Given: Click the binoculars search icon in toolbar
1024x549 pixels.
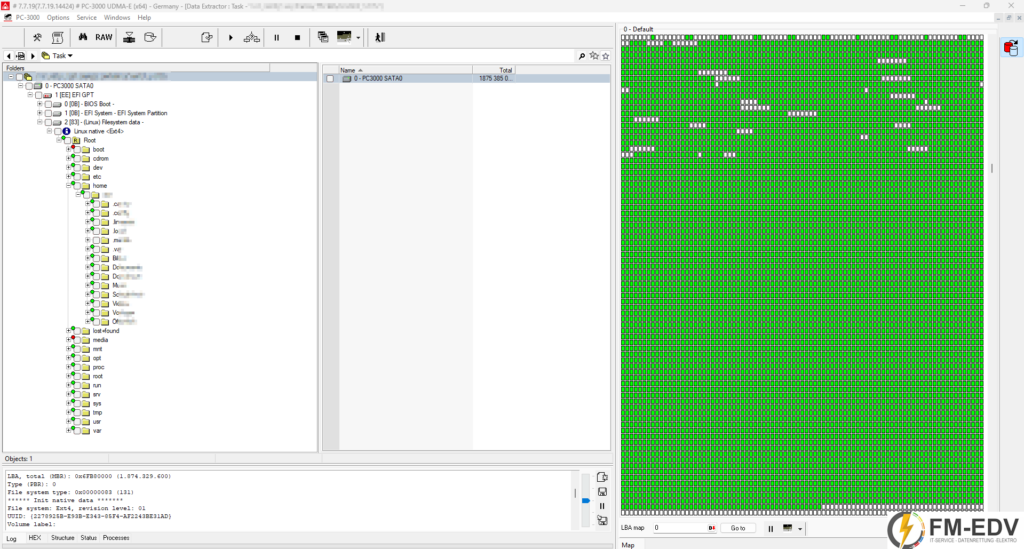Looking at the screenshot, I should pos(83,37).
